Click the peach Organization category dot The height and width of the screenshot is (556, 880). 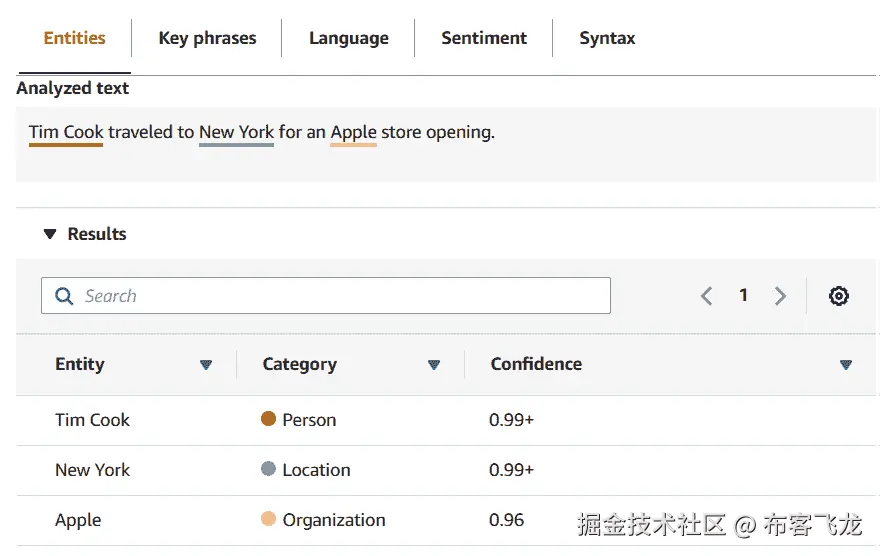(268, 519)
